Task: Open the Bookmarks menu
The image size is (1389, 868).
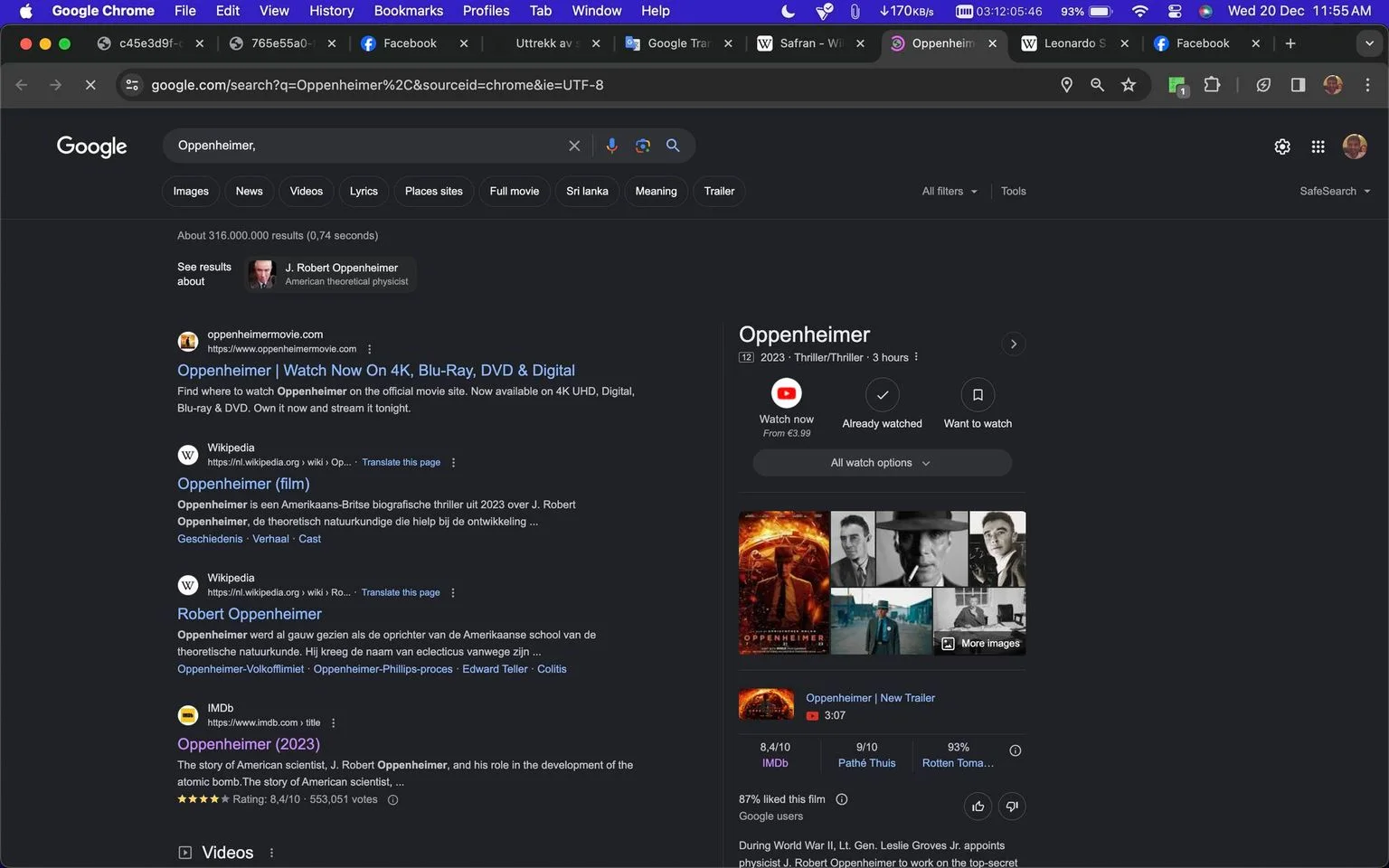Action: pyautogui.click(x=409, y=11)
